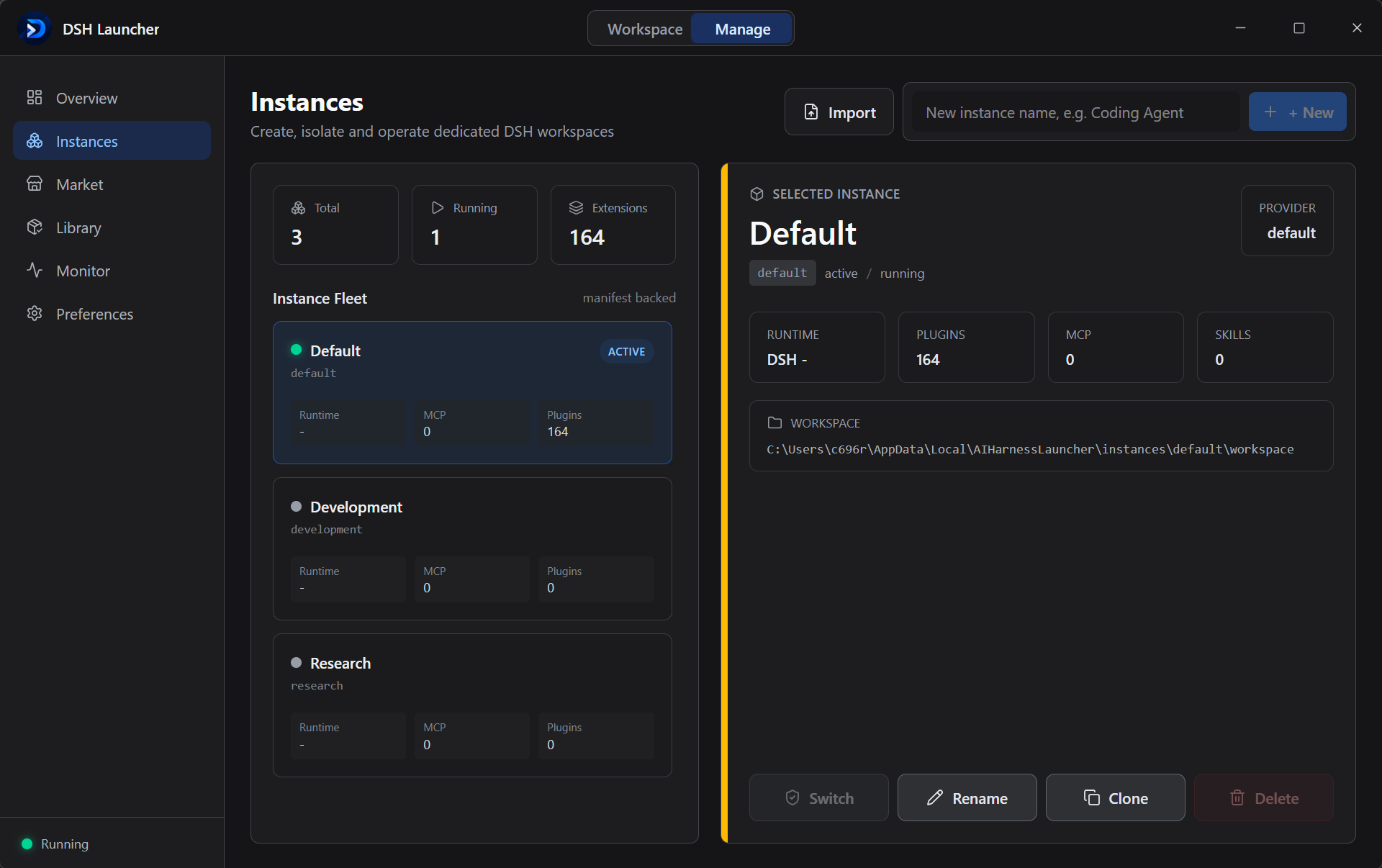1382x868 pixels.
Task: Open the Market section
Action: 112,184
